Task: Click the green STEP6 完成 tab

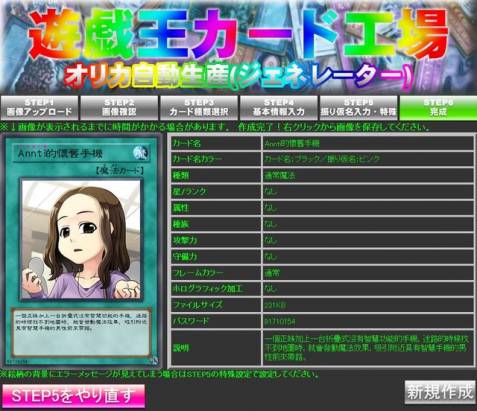Action: click(x=438, y=108)
